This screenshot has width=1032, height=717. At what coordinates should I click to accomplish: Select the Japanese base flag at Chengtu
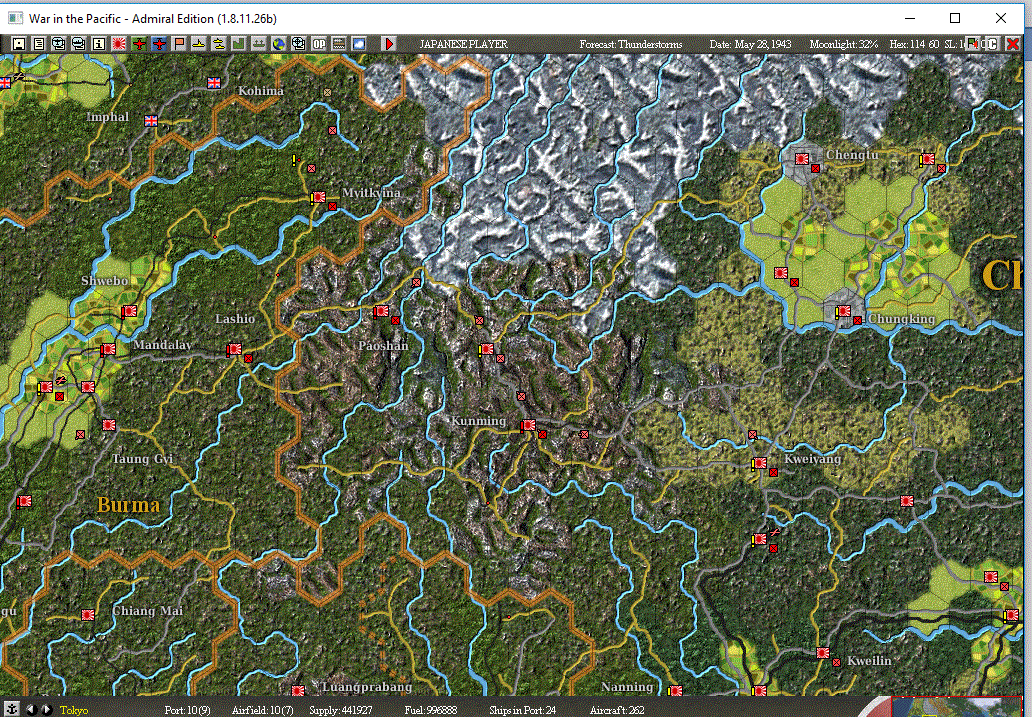[802, 159]
